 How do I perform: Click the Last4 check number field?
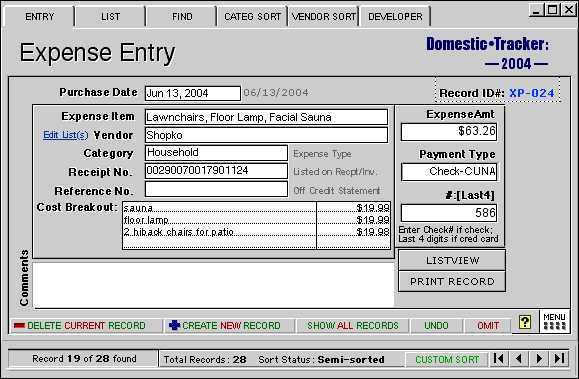449,213
